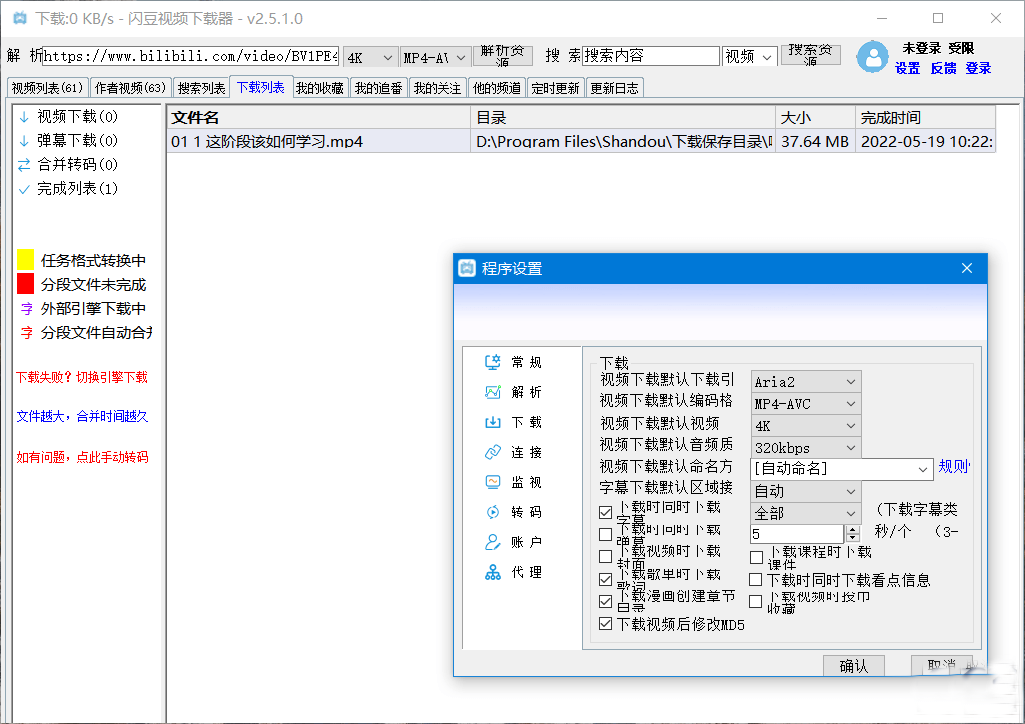Open the 连接 (Connection) settings icon
Viewport: 1025px width, 724px height.
[492, 452]
